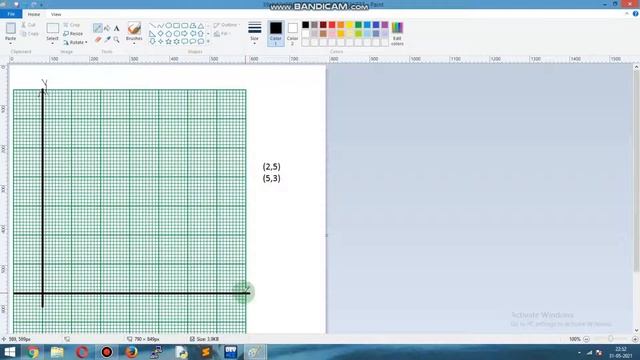Select the Fill with color bucket tool
Screen dimensions: 640x360
pyautogui.click(x=107, y=28)
